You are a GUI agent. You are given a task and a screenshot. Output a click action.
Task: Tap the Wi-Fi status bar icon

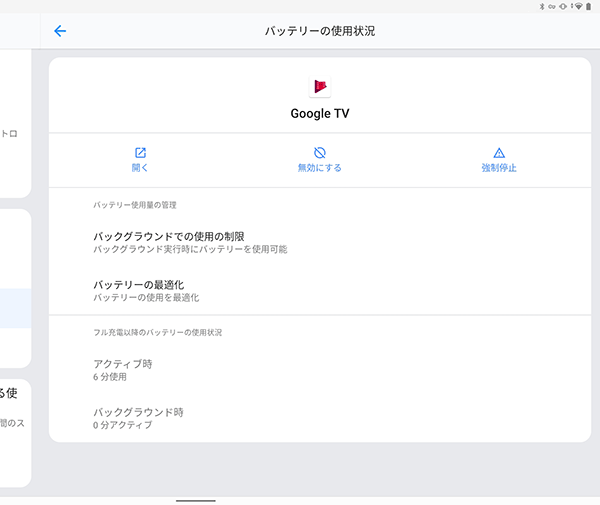(579, 7)
